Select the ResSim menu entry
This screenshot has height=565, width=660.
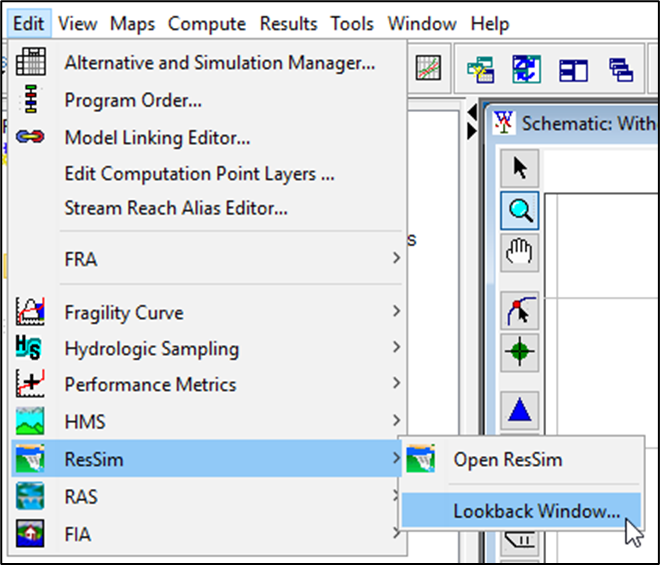coord(206,459)
